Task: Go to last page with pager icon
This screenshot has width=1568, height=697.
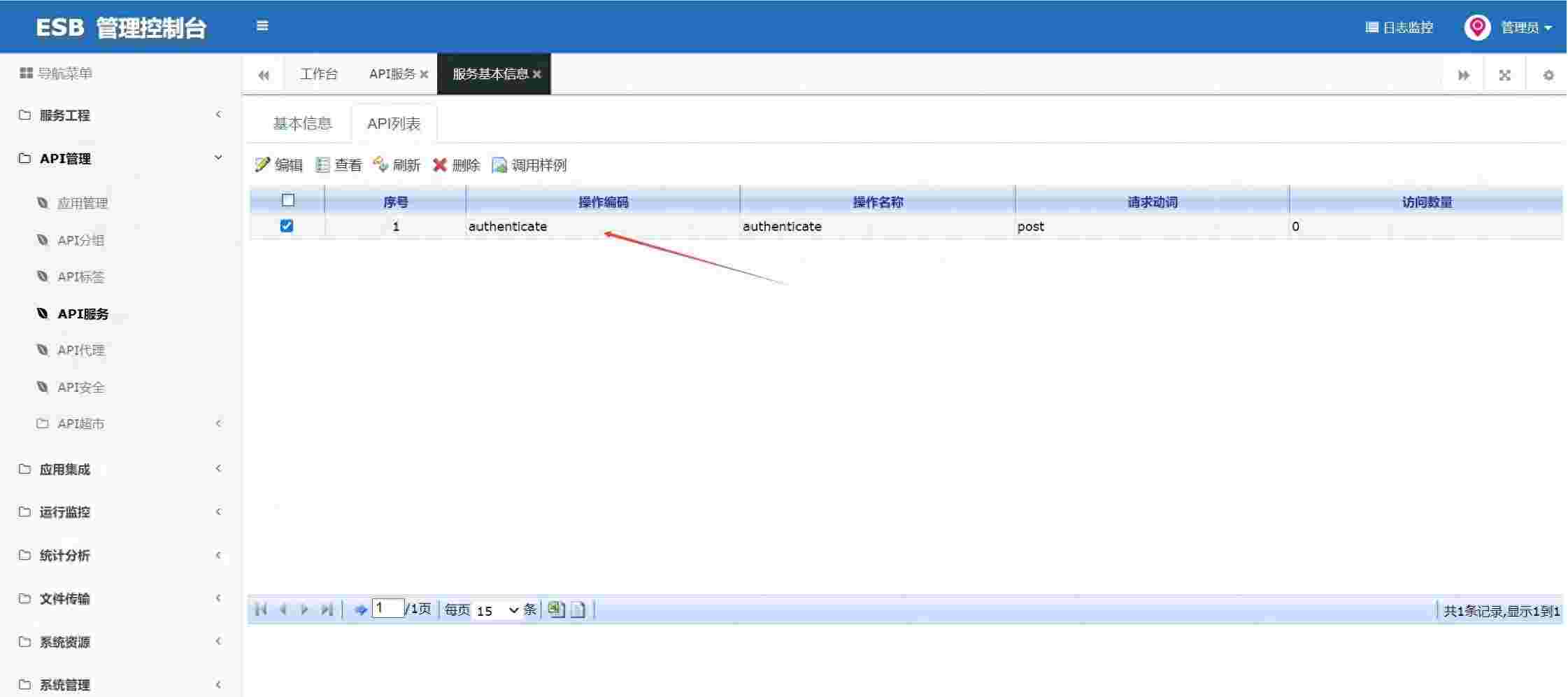Action: [x=326, y=610]
